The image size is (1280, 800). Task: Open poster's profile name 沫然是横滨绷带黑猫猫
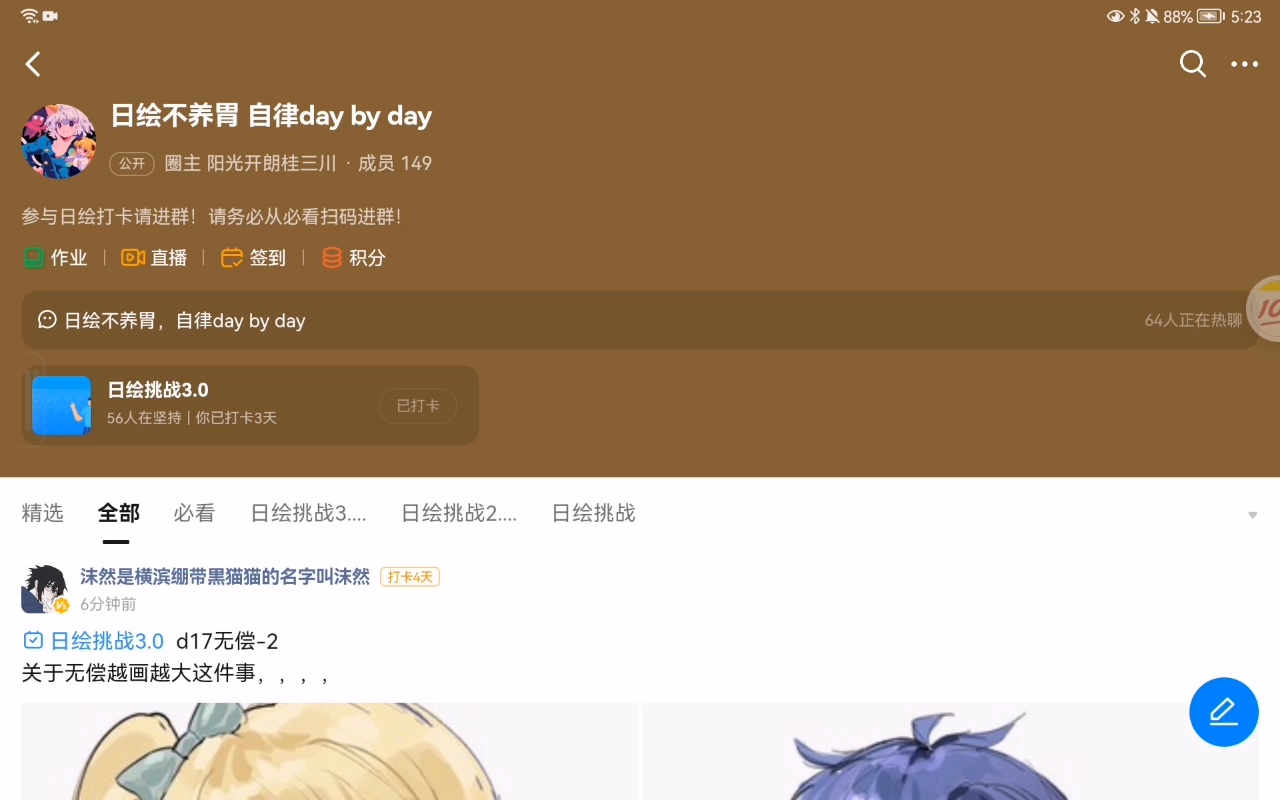point(225,577)
